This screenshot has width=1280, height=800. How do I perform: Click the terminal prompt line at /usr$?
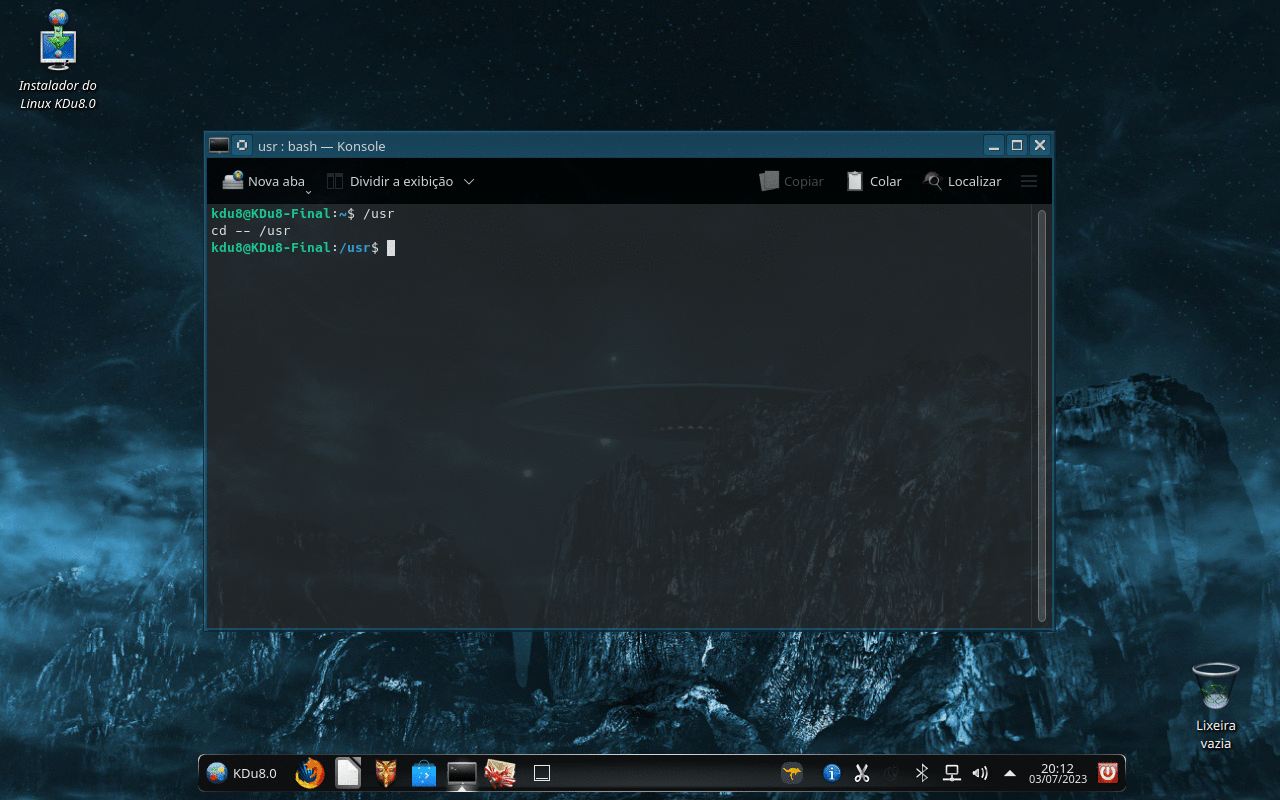pos(303,247)
